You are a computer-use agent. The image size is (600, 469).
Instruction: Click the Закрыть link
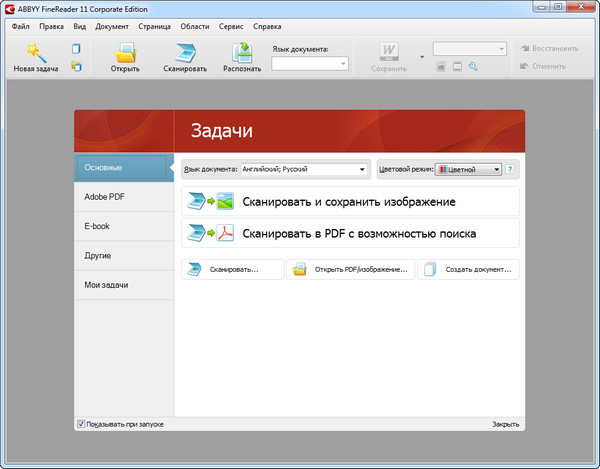[505, 424]
